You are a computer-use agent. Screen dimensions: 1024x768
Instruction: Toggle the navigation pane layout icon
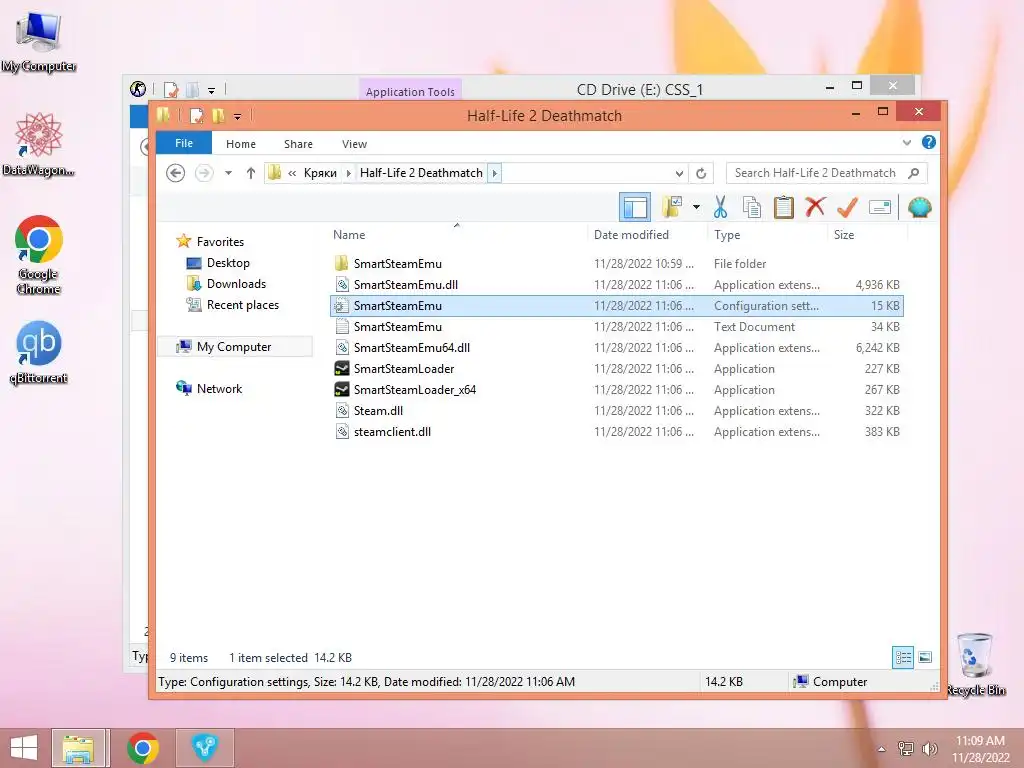coord(635,207)
